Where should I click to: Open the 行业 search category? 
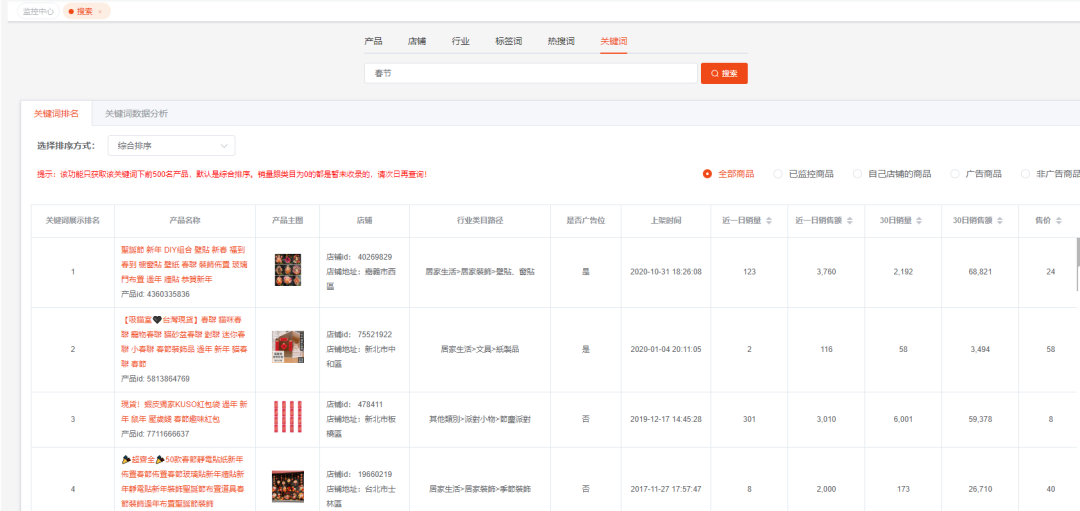(461, 41)
